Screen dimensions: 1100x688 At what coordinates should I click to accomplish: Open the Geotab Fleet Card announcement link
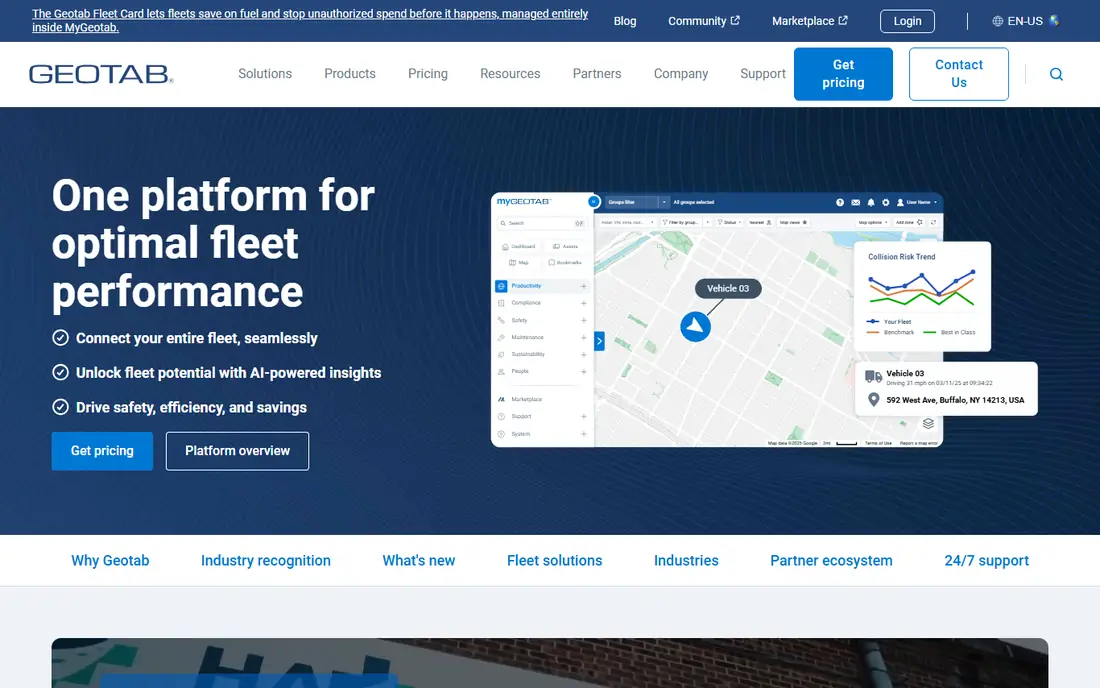[x=310, y=20]
